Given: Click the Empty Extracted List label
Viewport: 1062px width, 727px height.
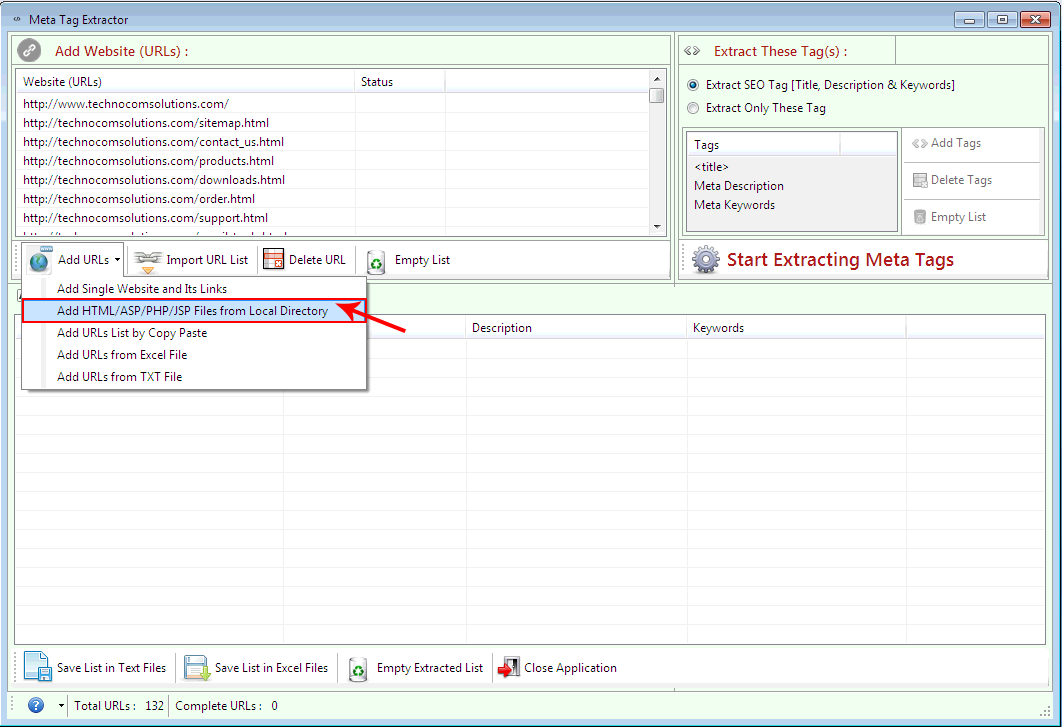Looking at the screenshot, I should point(429,667).
